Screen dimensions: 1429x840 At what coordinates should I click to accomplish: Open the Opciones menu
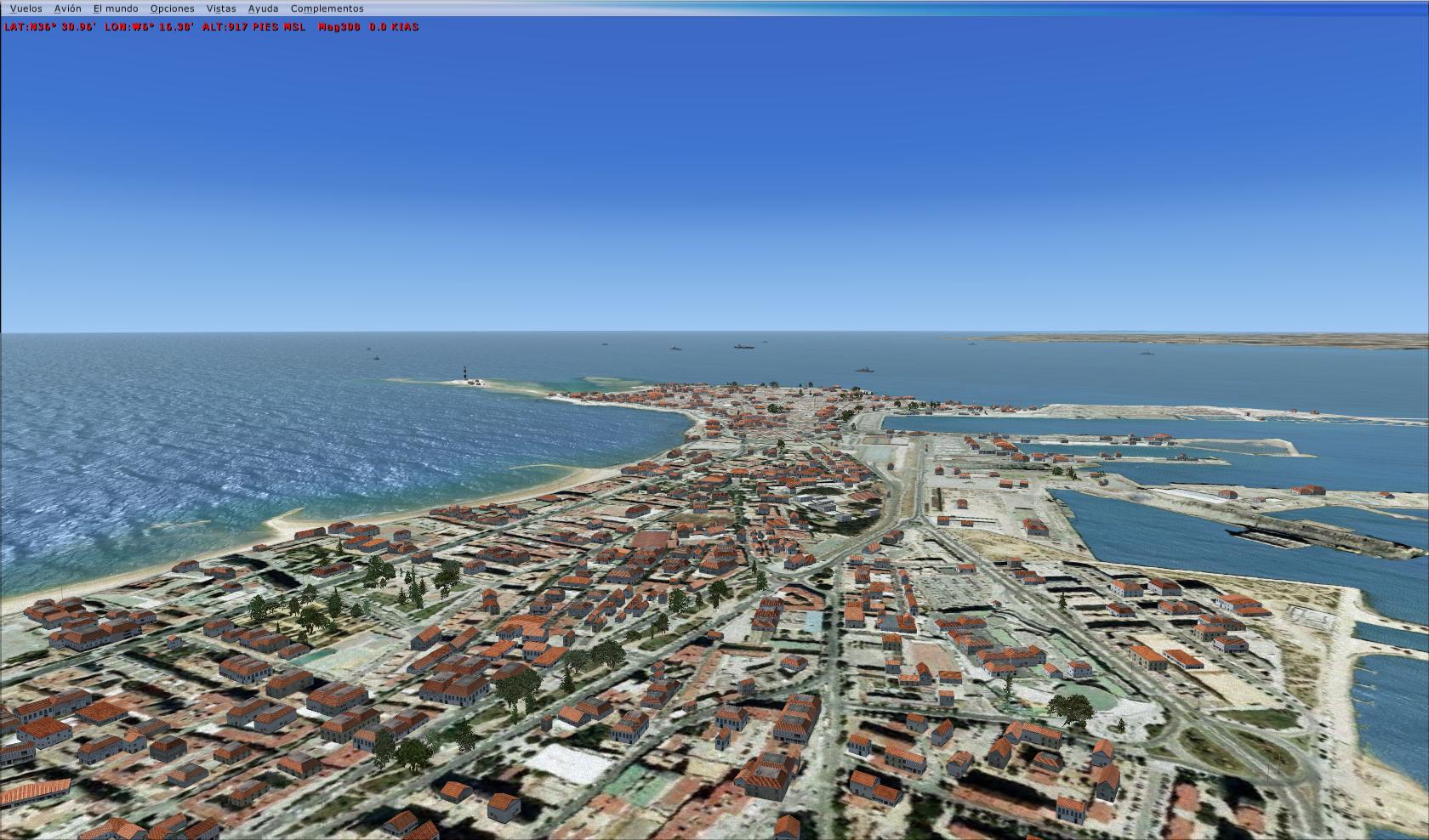(172, 9)
